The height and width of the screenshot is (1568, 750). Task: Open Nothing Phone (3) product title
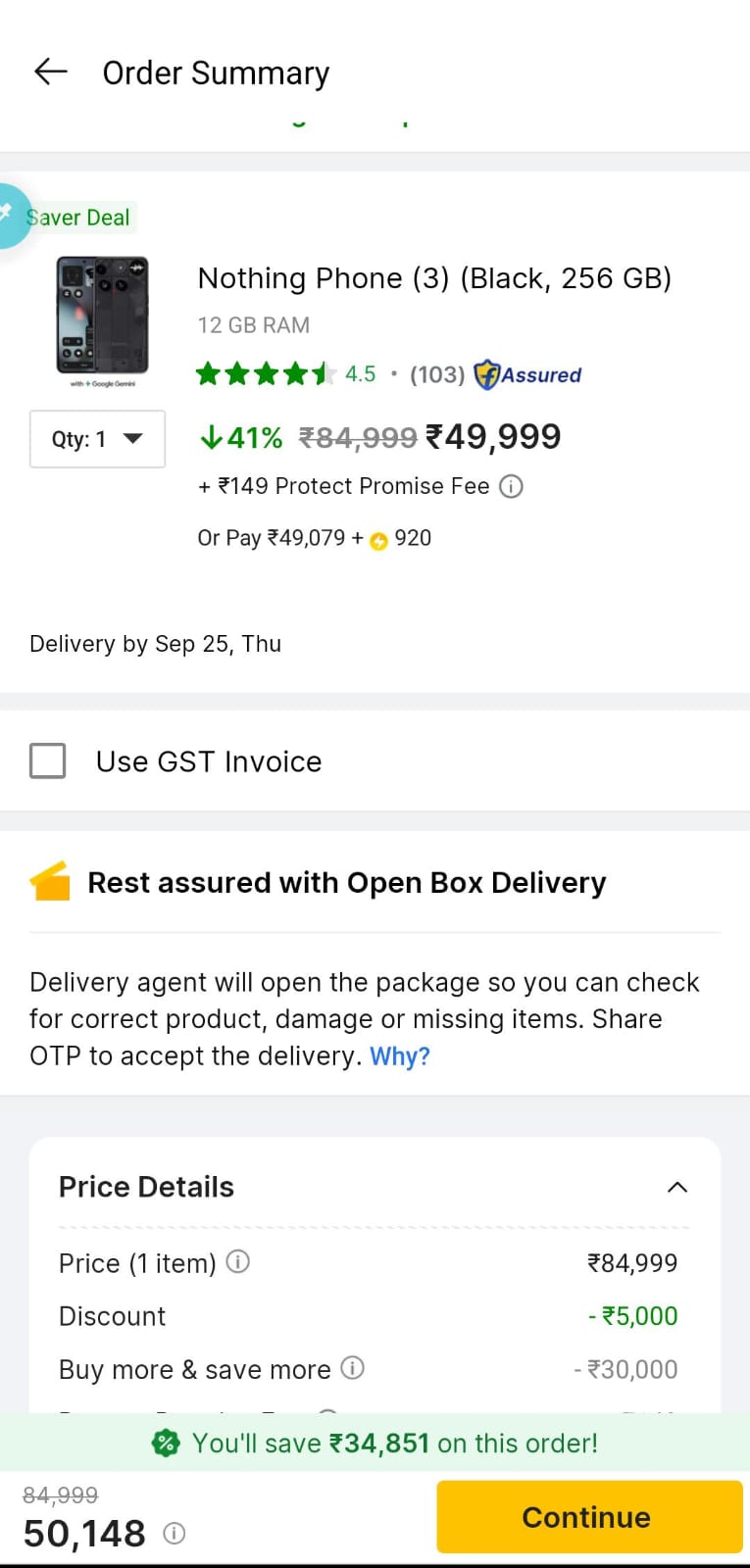tap(433, 278)
